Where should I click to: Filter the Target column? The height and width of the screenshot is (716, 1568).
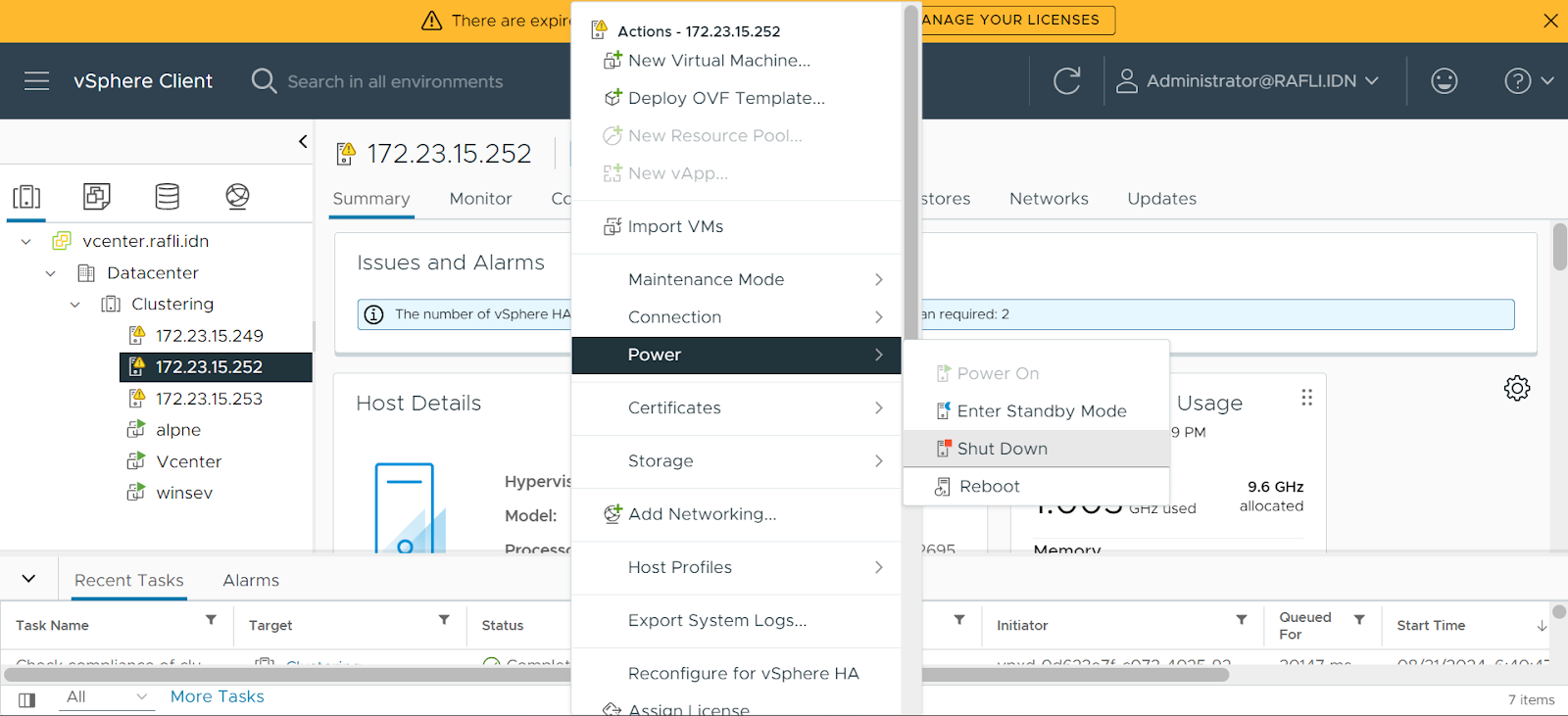coord(444,620)
